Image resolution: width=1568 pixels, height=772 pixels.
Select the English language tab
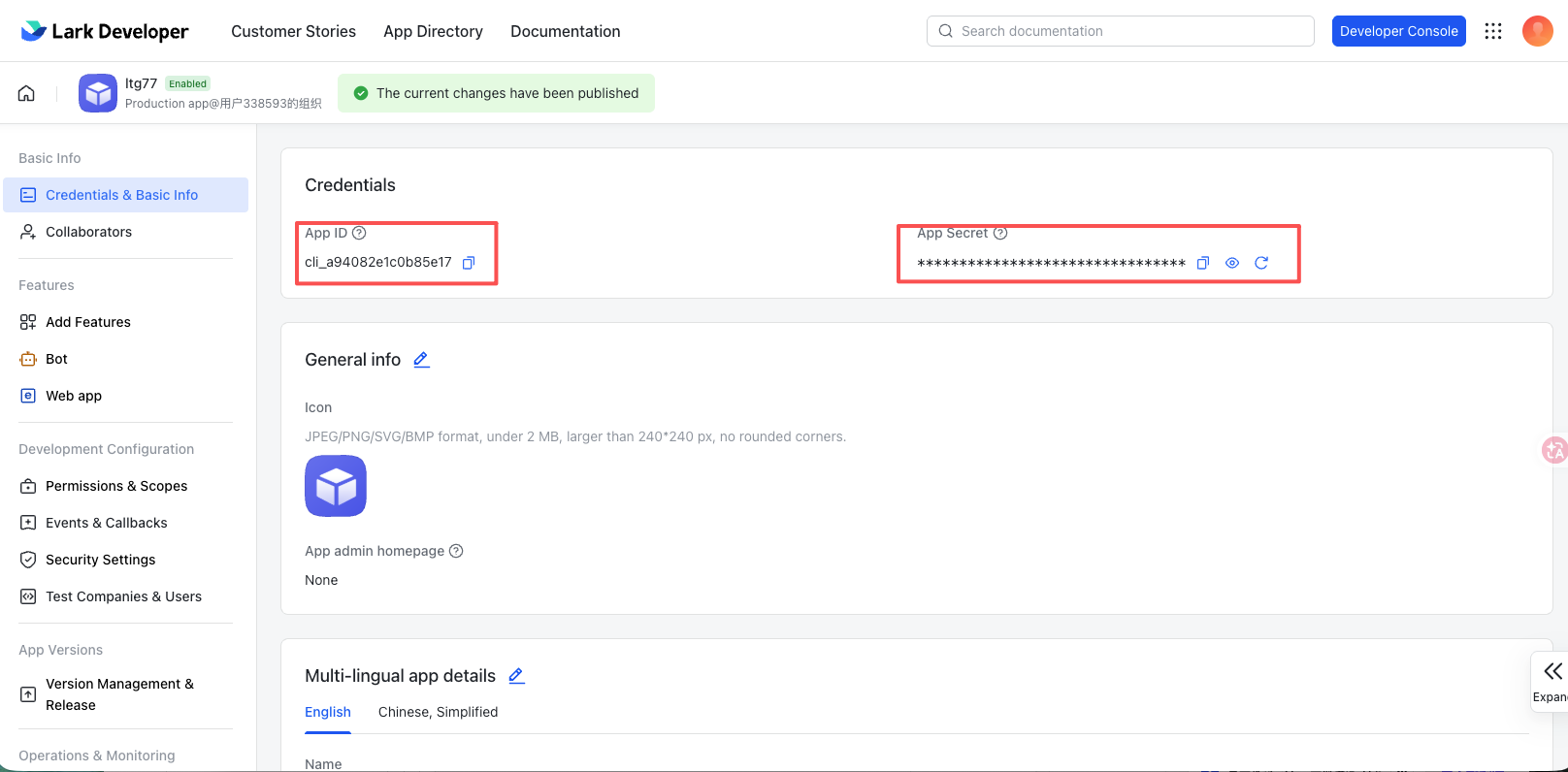coord(328,712)
